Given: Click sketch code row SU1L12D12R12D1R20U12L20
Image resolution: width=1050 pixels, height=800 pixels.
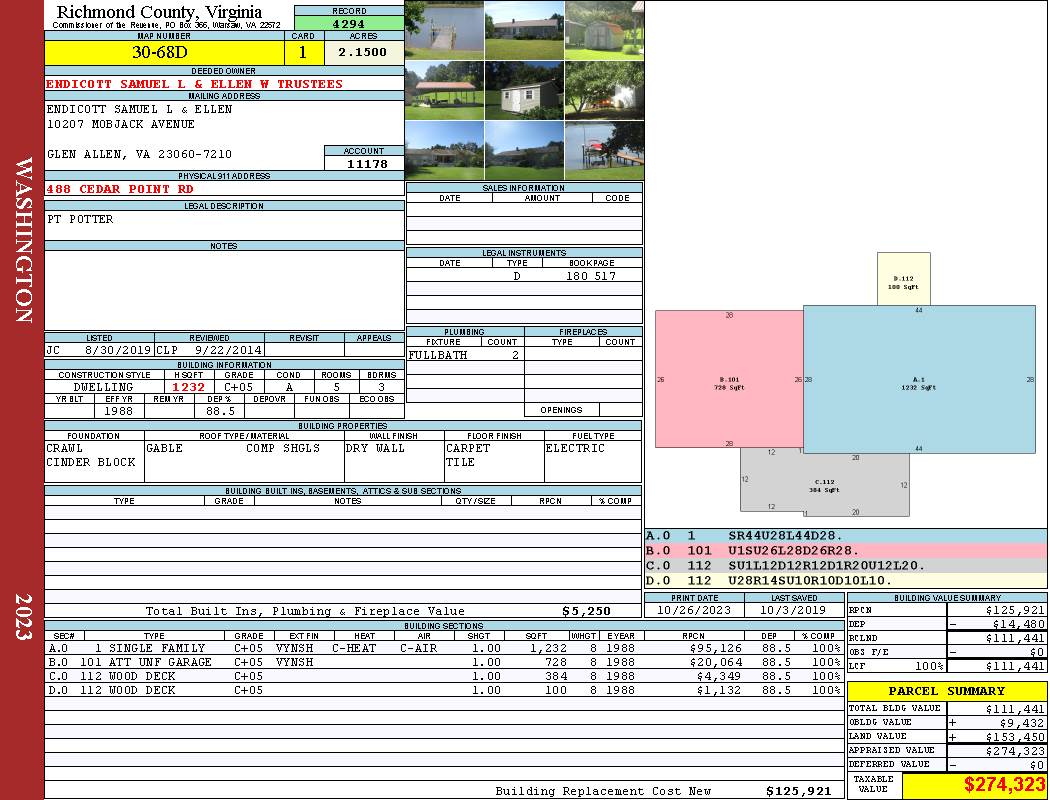Looking at the screenshot, I should 845,566.
